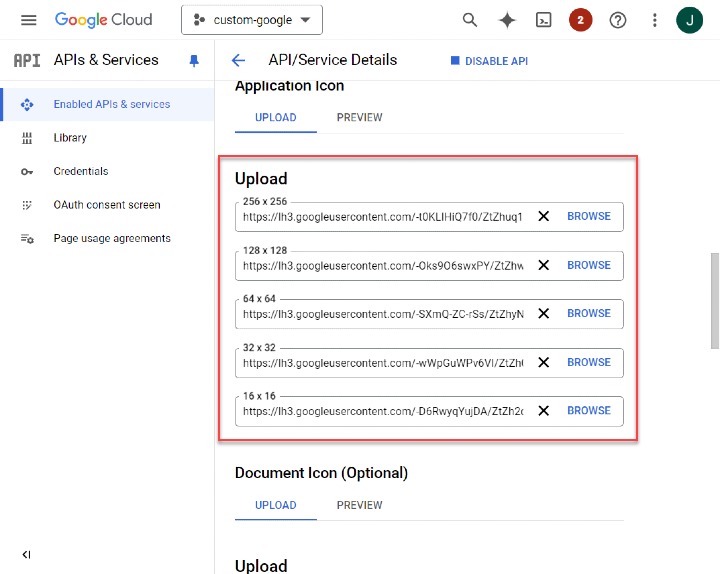
Task: Clear the 128 x 128 icon URL
Action: pyautogui.click(x=544, y=265)
